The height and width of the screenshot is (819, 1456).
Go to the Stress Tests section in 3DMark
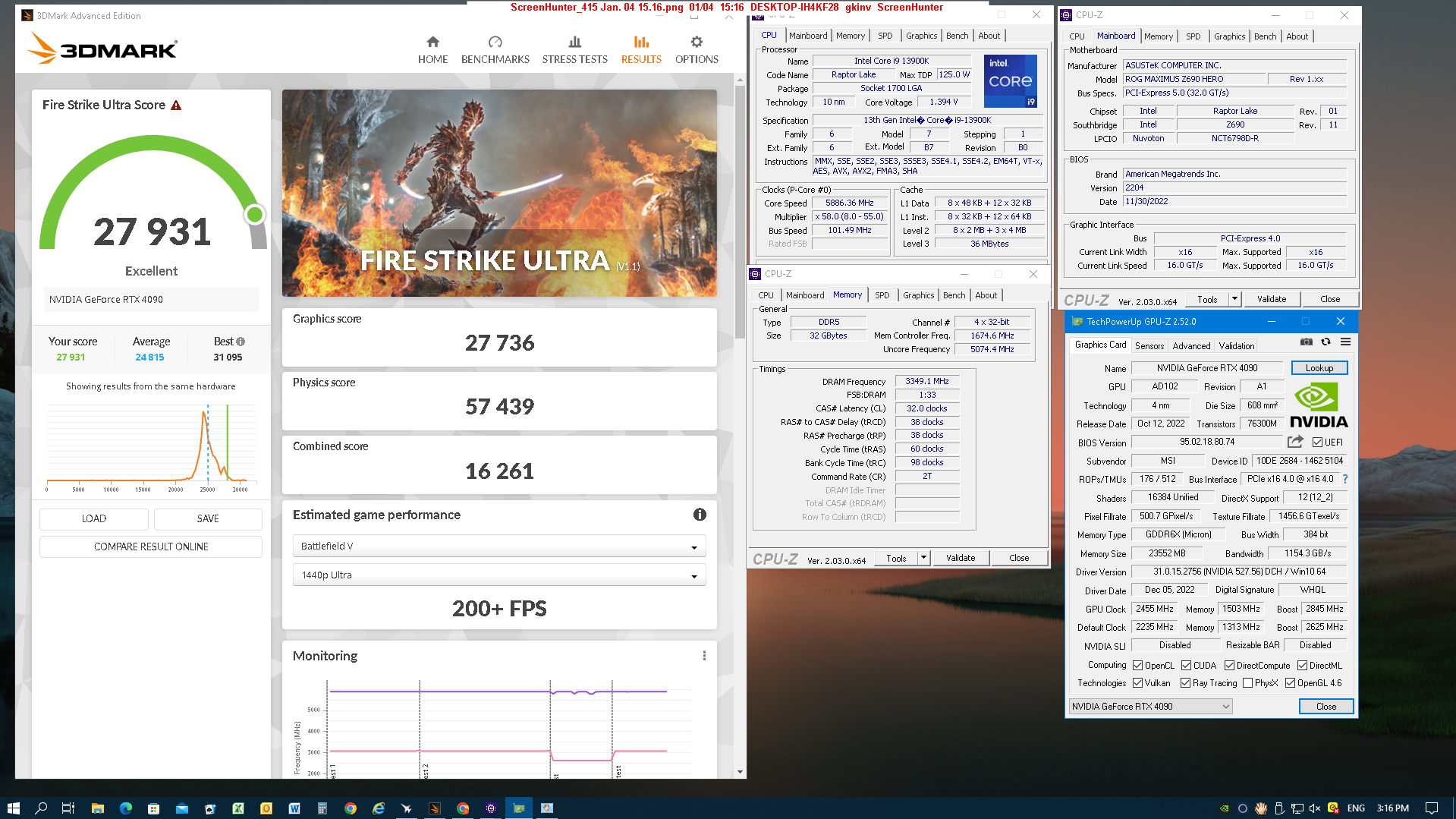pyautogui.click(x=574, y=49)
